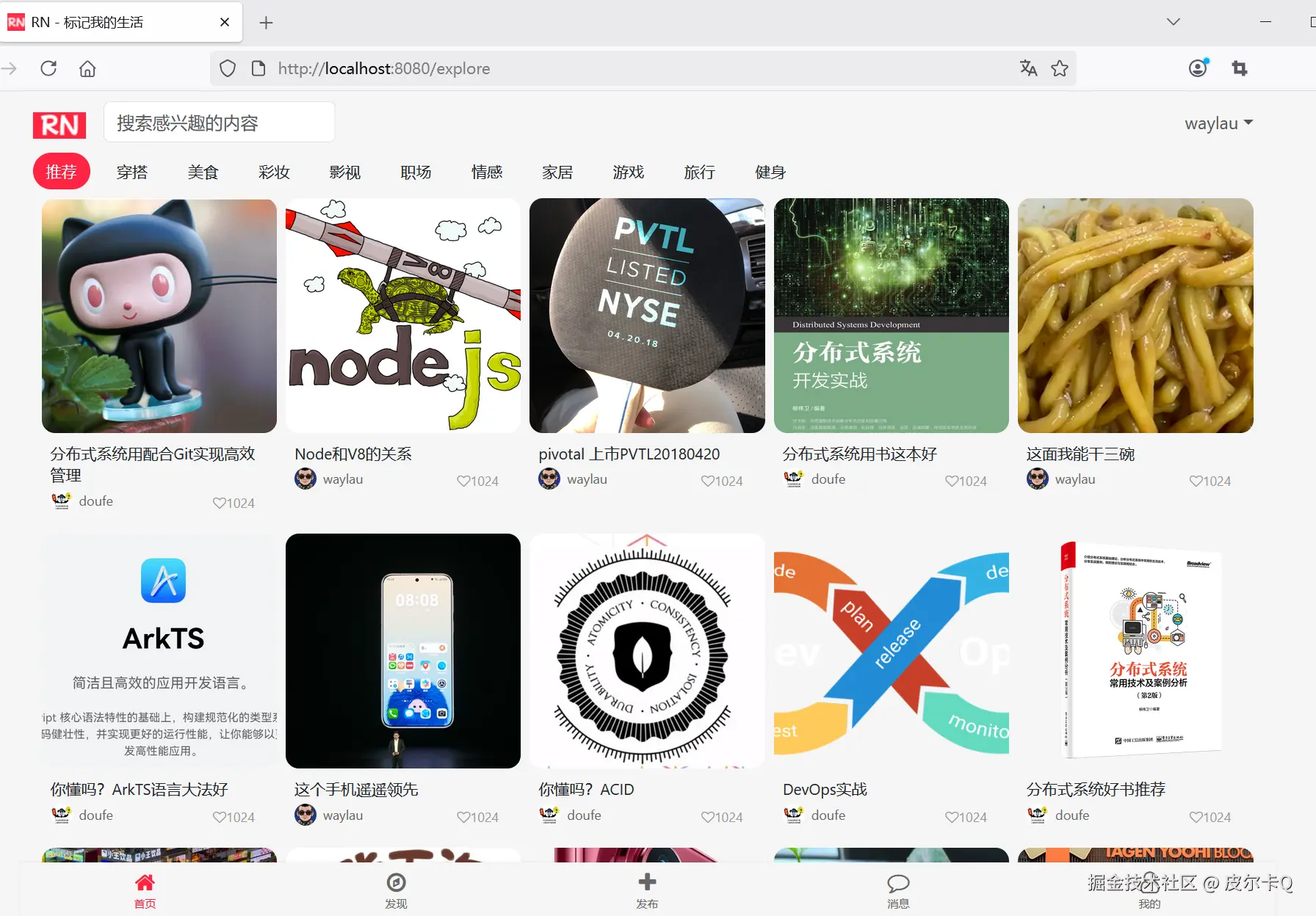Screen dimensions: 1316x916
Task: Click the browser account profile icon
Action: 1198,68
